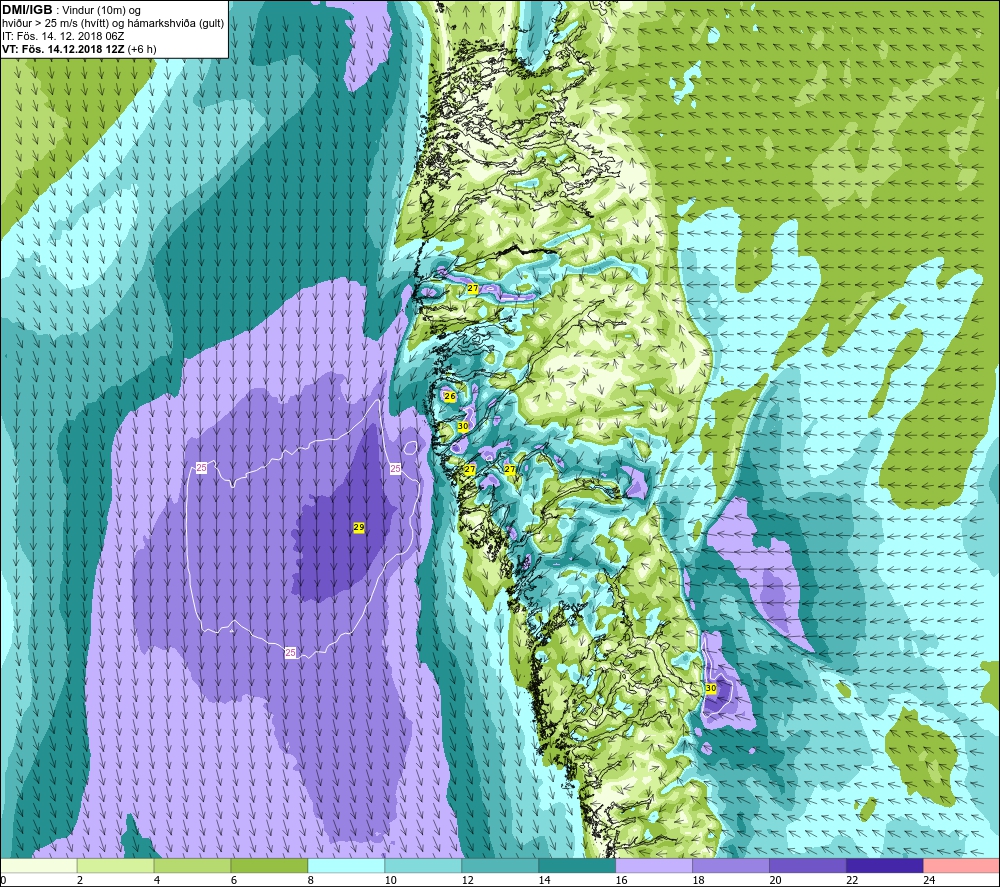Screen dimensions: 1000x887
Task: Click the white 25 contour label at the contour's bottom
Action: pos(290,652)
